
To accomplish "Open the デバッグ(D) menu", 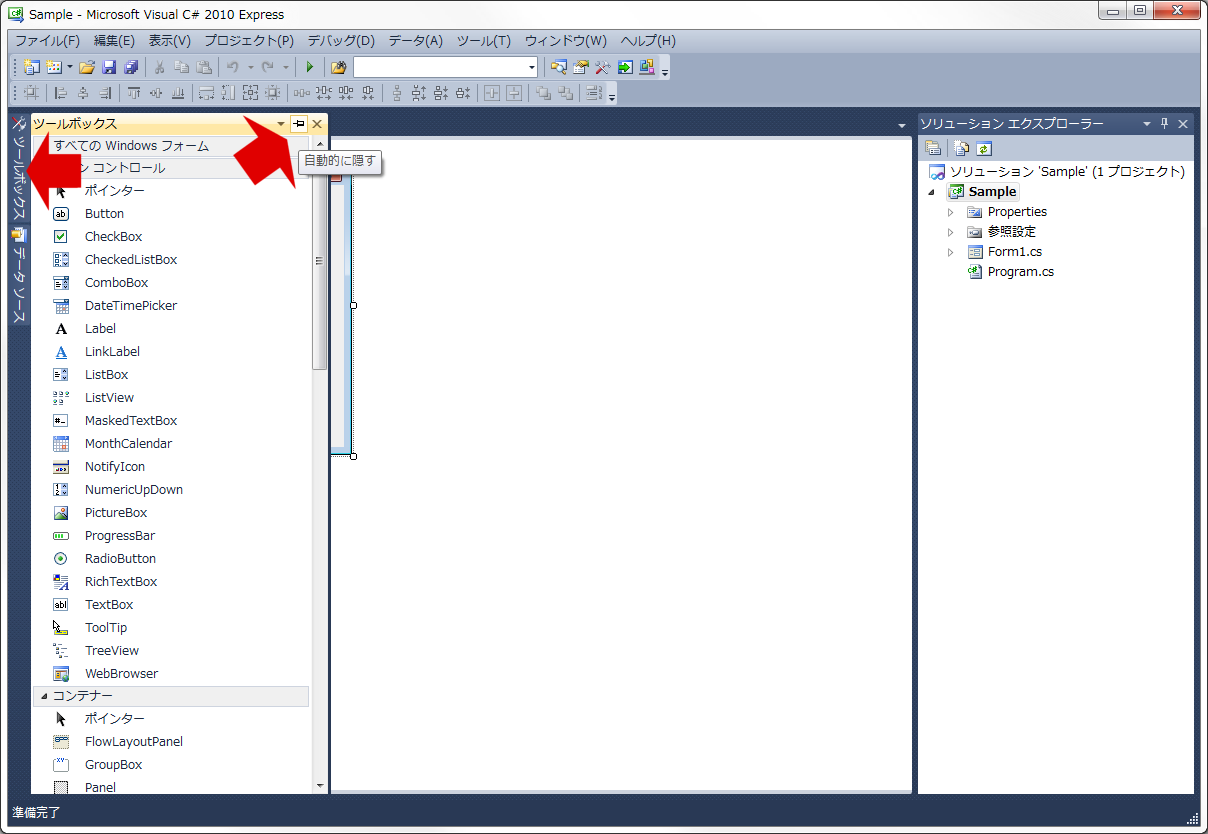I will 341,41.
